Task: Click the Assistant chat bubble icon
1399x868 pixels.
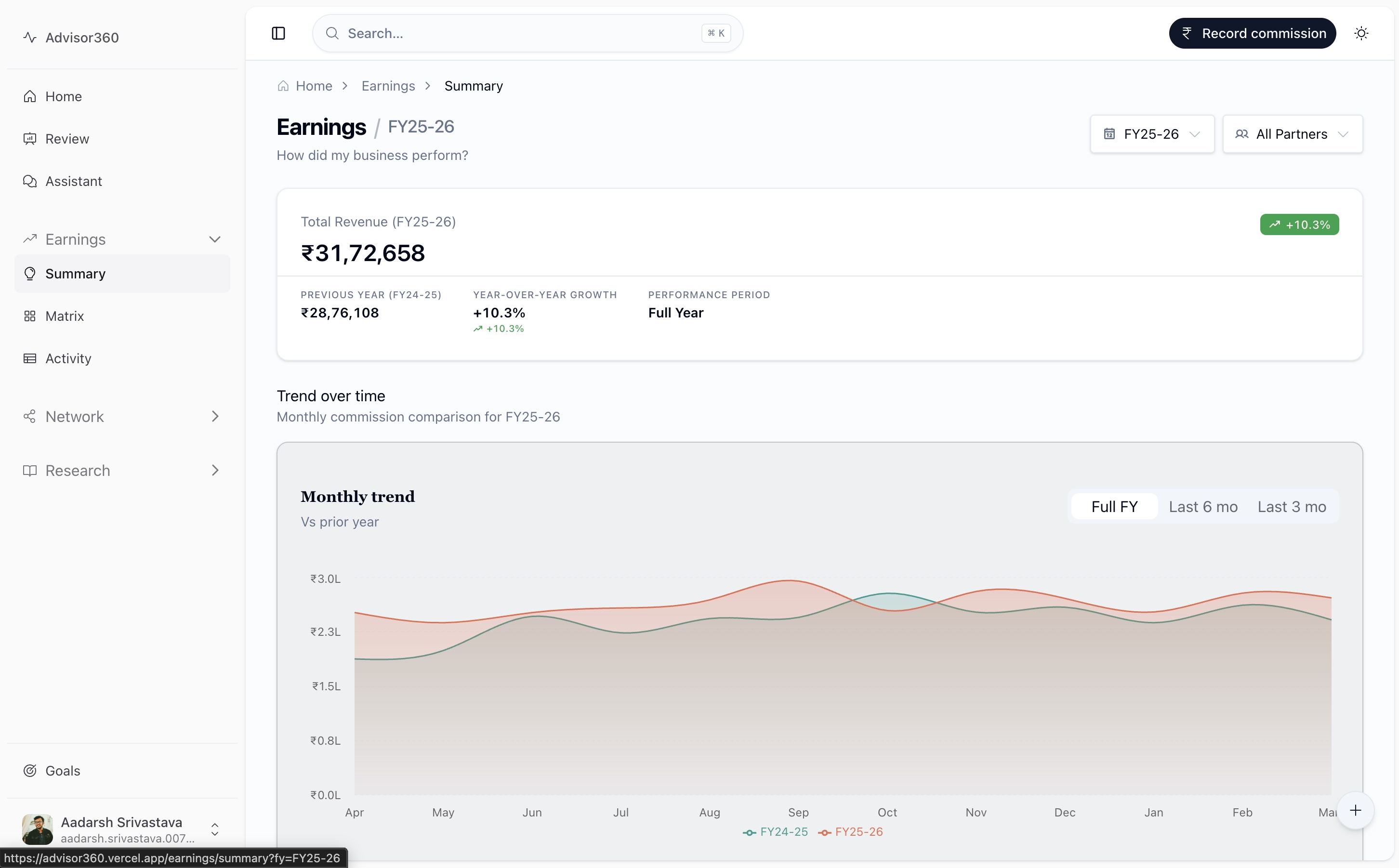Action: coord(30,182)
